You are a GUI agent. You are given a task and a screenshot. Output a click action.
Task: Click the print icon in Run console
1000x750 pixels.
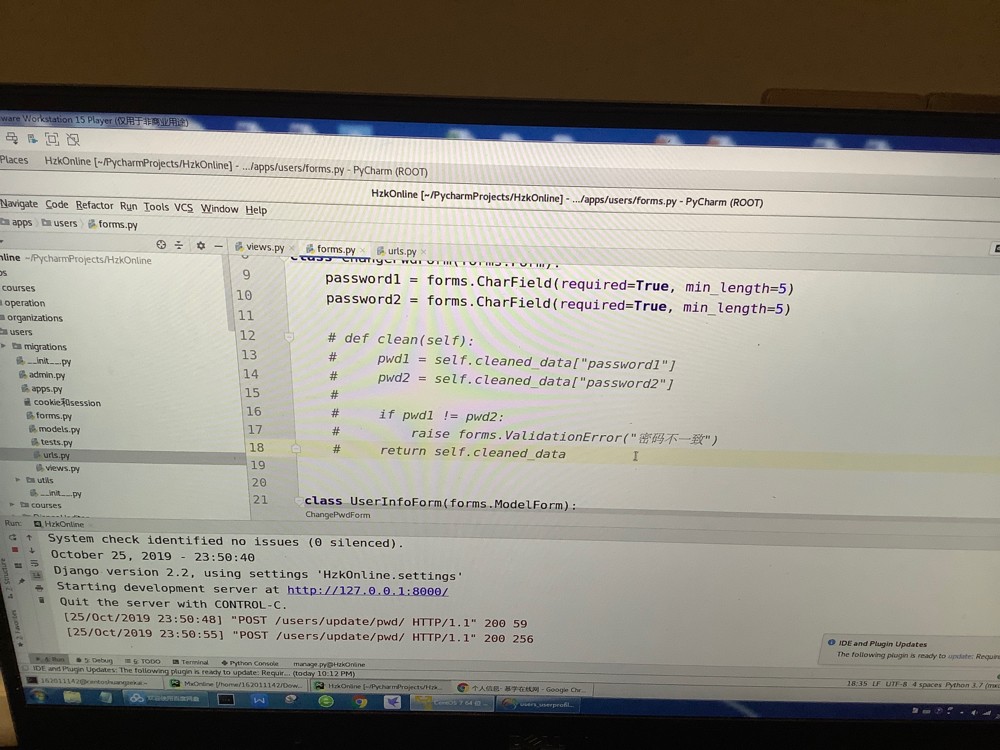click(x=39, y=588)
